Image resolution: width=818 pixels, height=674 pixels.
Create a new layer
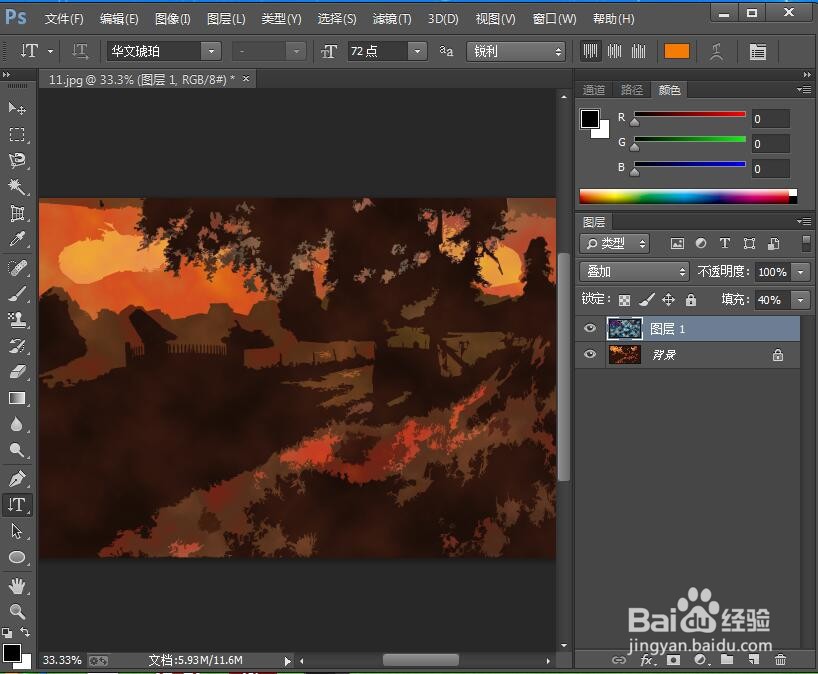point(753,659)
